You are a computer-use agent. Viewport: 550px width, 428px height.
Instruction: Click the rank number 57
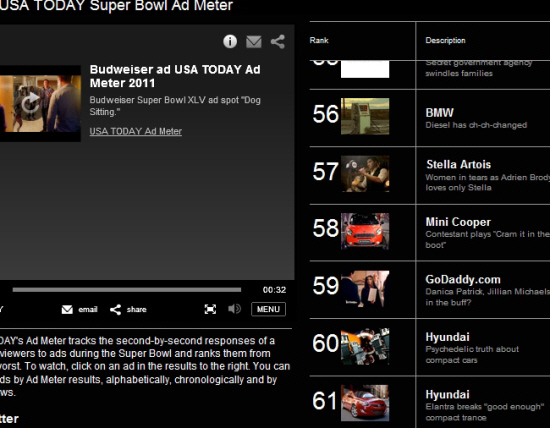tap(326, 172)
